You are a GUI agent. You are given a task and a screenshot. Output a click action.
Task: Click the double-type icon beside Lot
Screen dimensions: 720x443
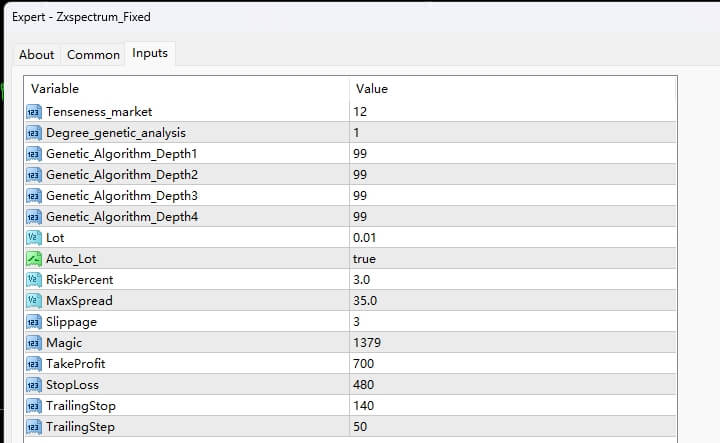point(34,237)
